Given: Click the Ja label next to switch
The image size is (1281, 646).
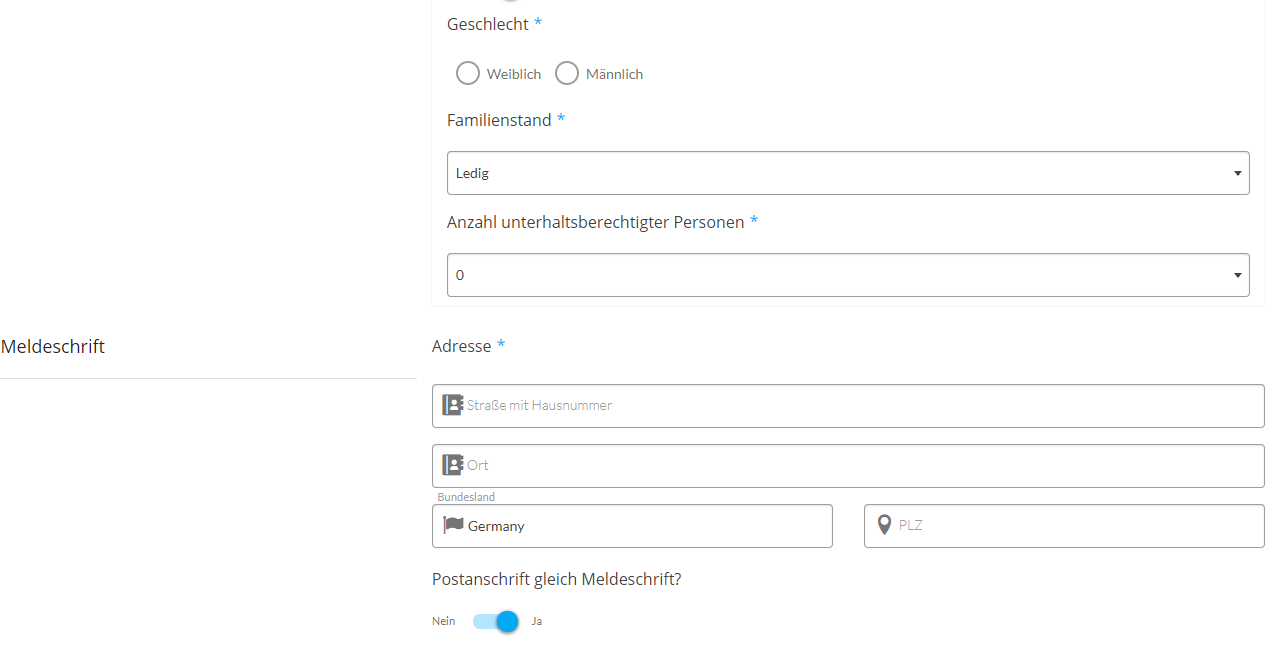Looking at the screenshot, I should [x=537, y=621].
